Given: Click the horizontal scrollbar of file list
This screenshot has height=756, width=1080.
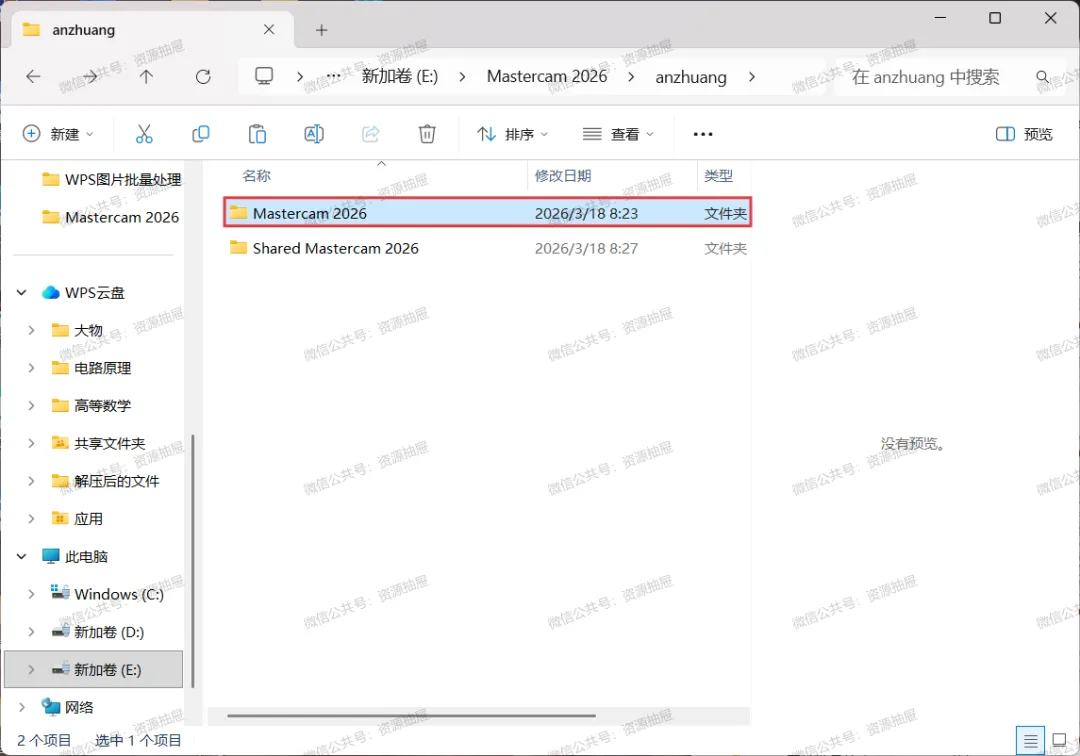Looking at the screenshot, I should click(411, 716).
